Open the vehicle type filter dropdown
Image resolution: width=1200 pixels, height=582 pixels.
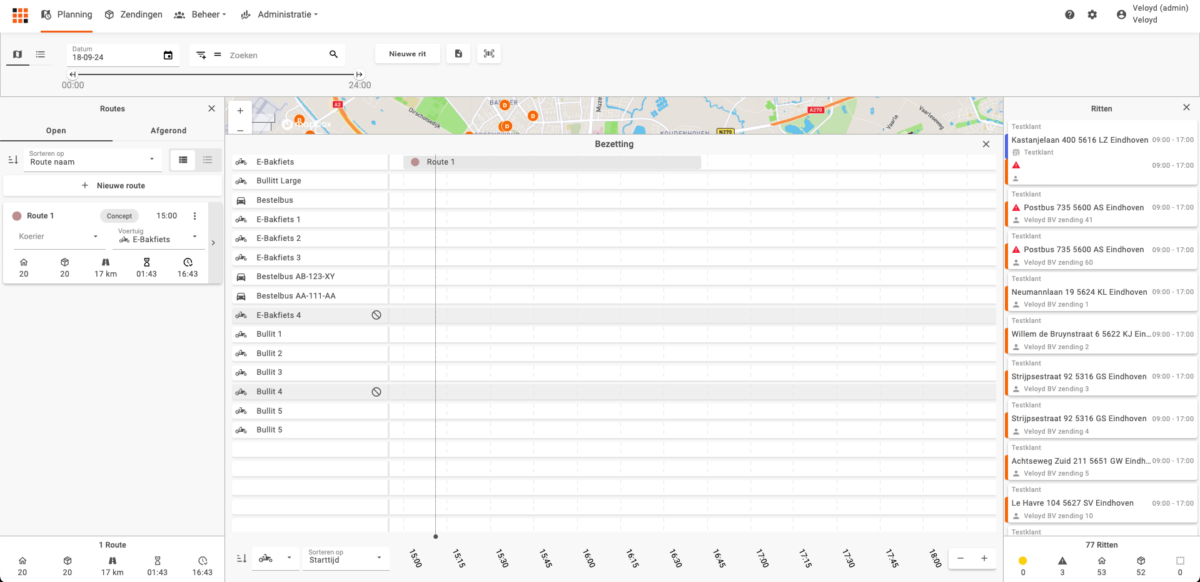coord(276,558)
